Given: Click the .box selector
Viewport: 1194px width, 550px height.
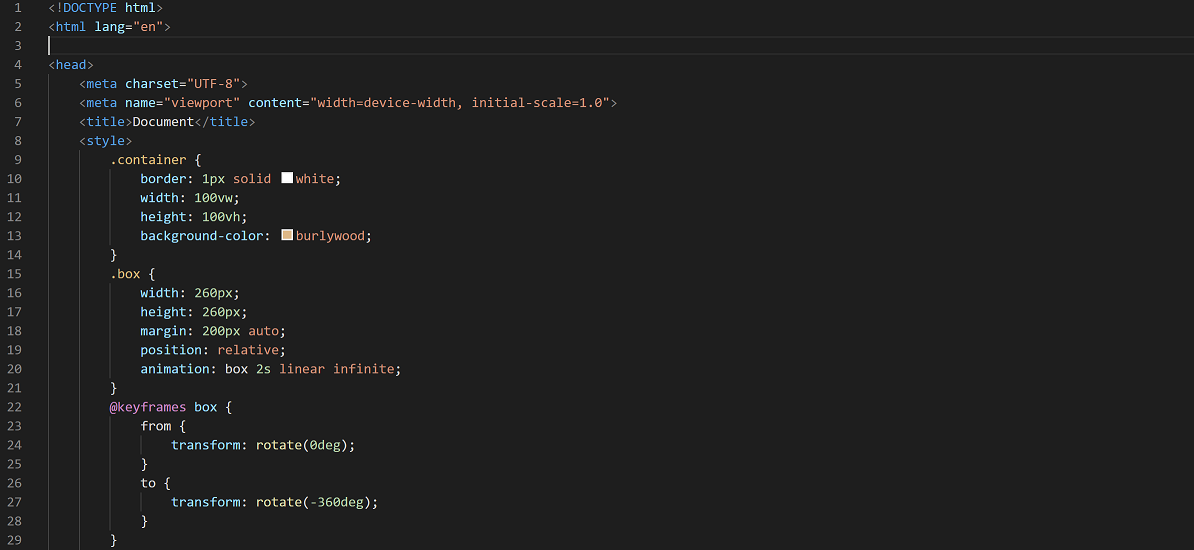Looking at the screenshot, I should [x=128, y=274].
